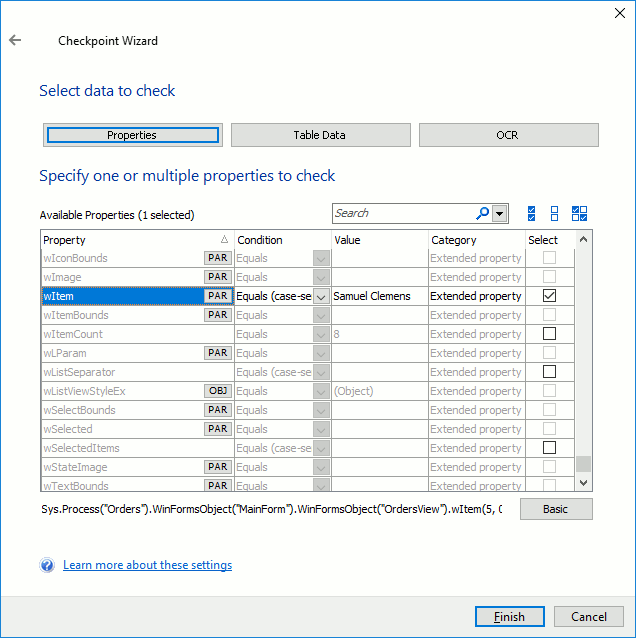Switch to Basic properties mode

click(556, 509)
